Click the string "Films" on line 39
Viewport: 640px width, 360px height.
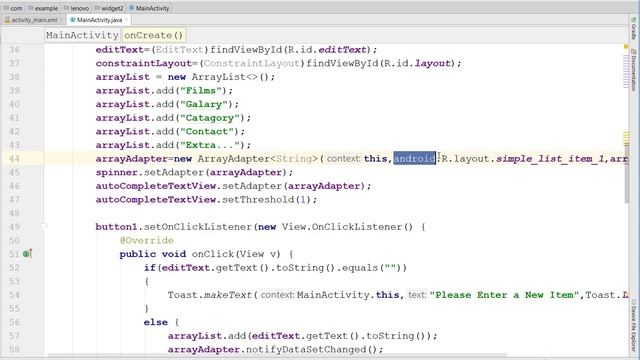pyautogui.click(x=200, y=90)
